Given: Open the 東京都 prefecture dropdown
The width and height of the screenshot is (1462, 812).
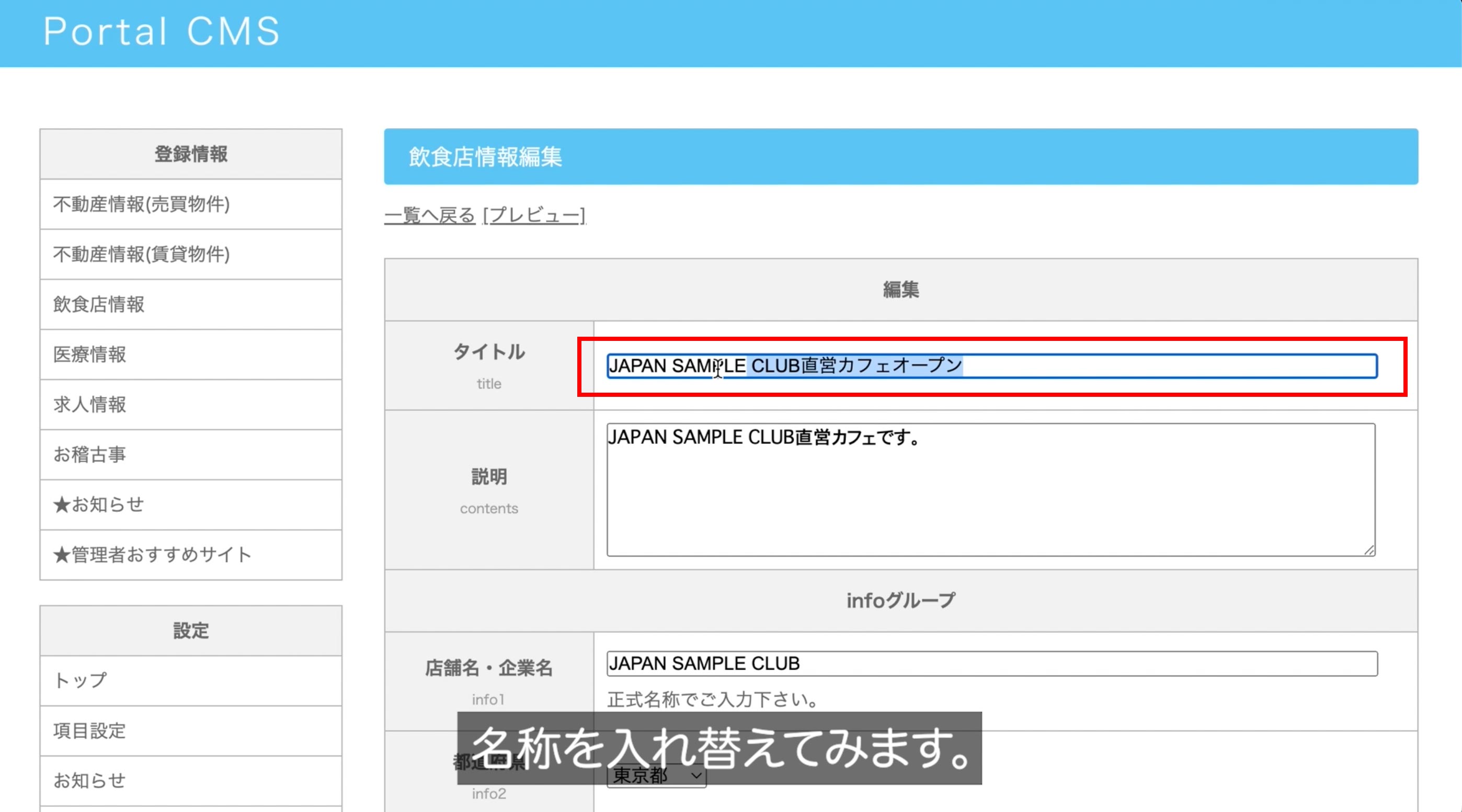Looking at the screenshot, I should click(657, 775).
